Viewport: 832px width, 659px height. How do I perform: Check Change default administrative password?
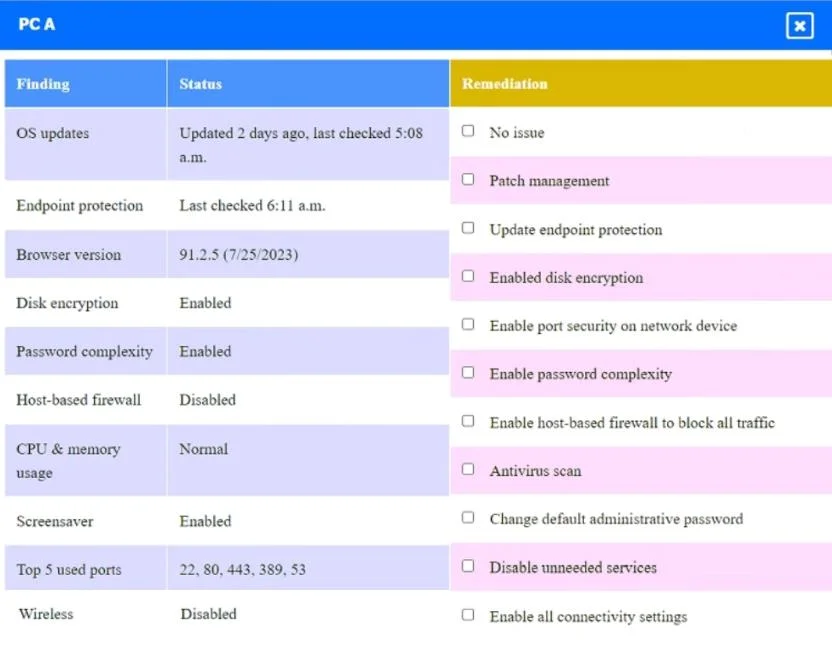467,518
